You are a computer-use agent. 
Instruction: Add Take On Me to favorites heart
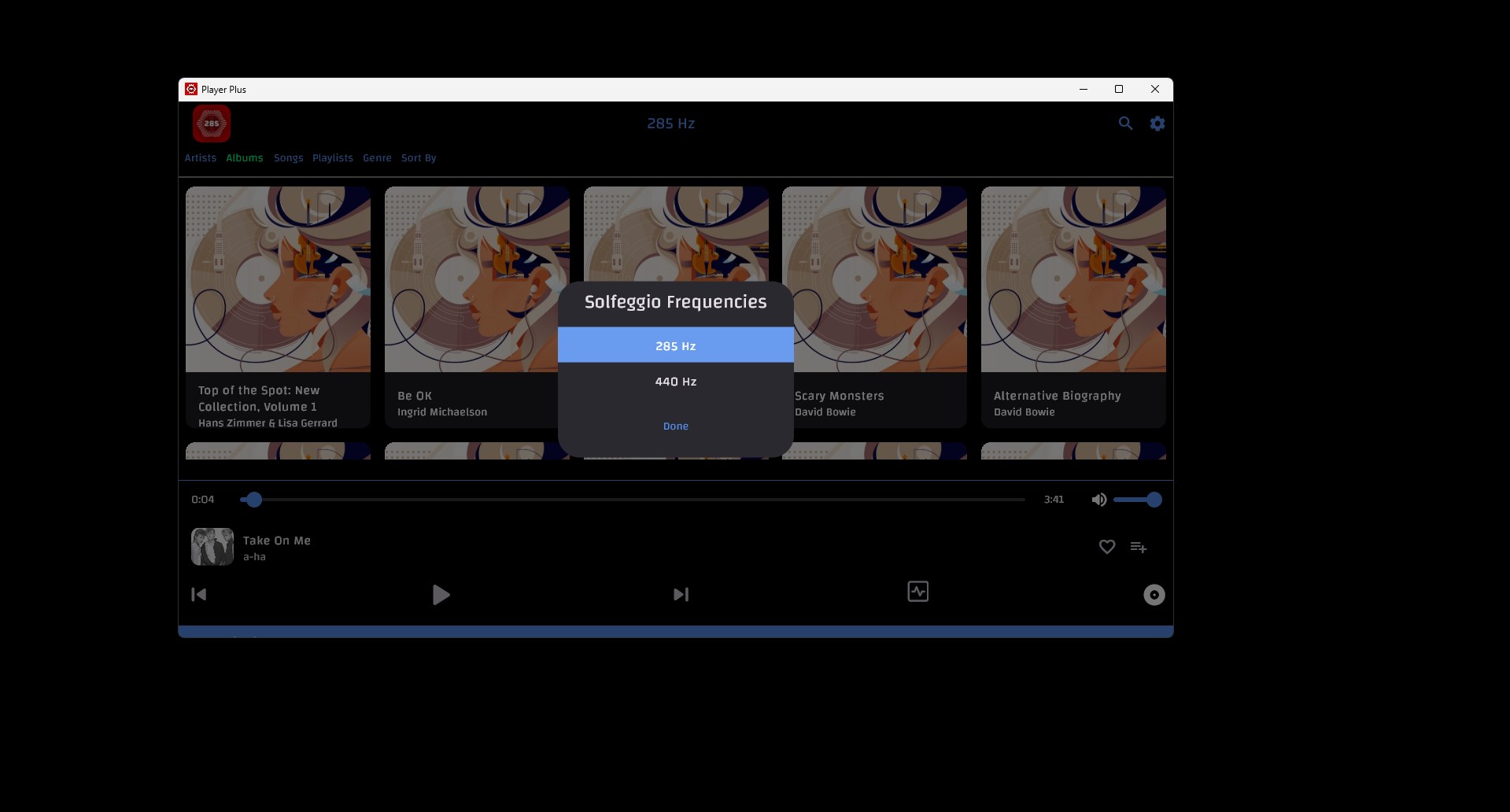pos(1107,547)
